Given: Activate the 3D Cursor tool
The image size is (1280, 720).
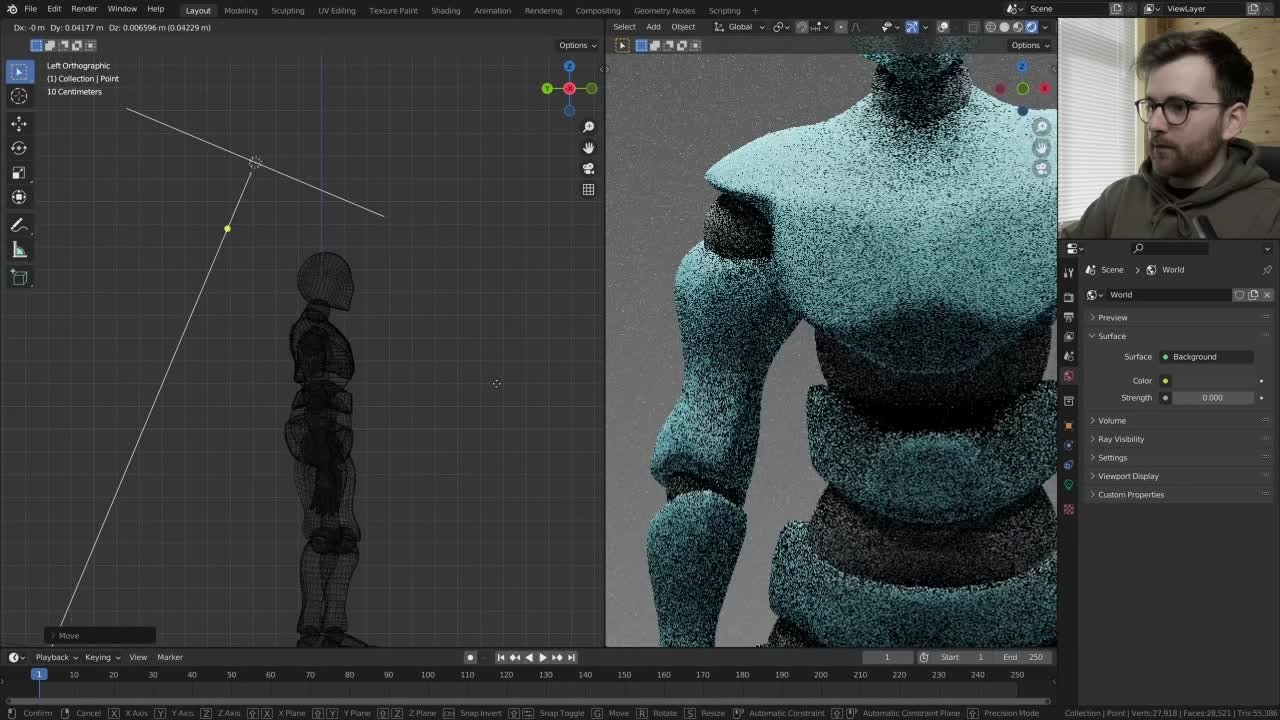Looking at the screenshot, I should click(x=19, y=96).
